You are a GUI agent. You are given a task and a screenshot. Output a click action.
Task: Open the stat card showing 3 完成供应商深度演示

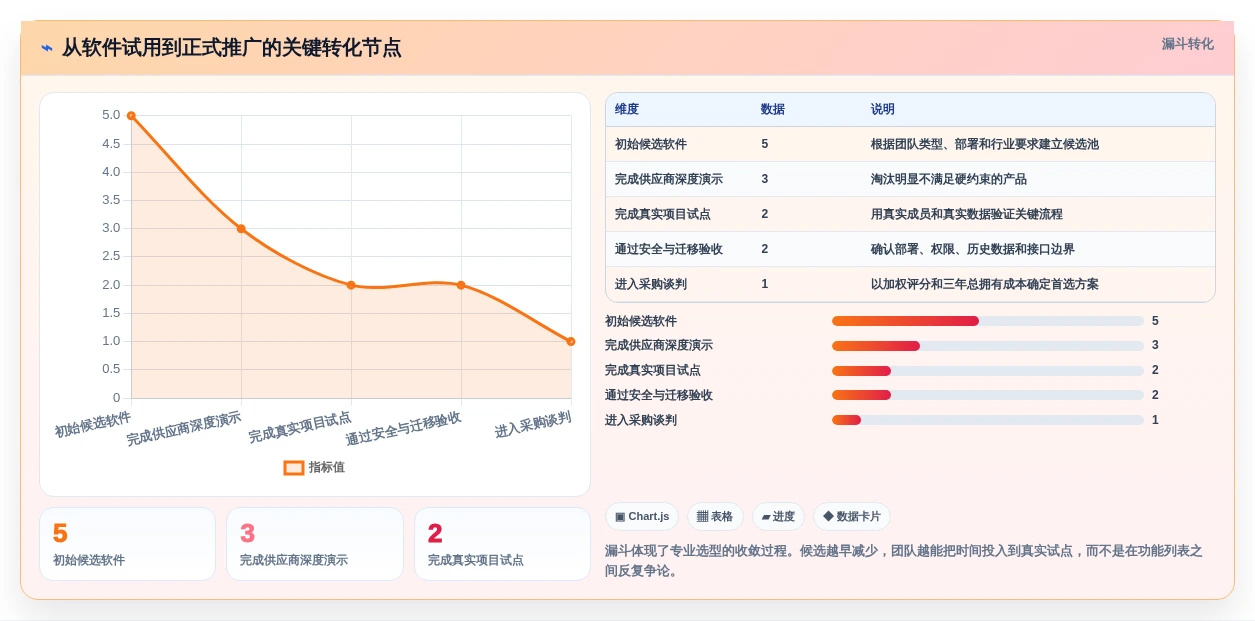tap(315, 544)
